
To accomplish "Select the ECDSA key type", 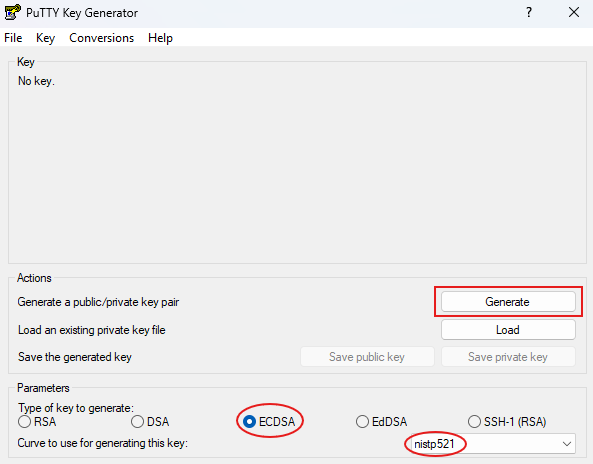I will [269, 422].
